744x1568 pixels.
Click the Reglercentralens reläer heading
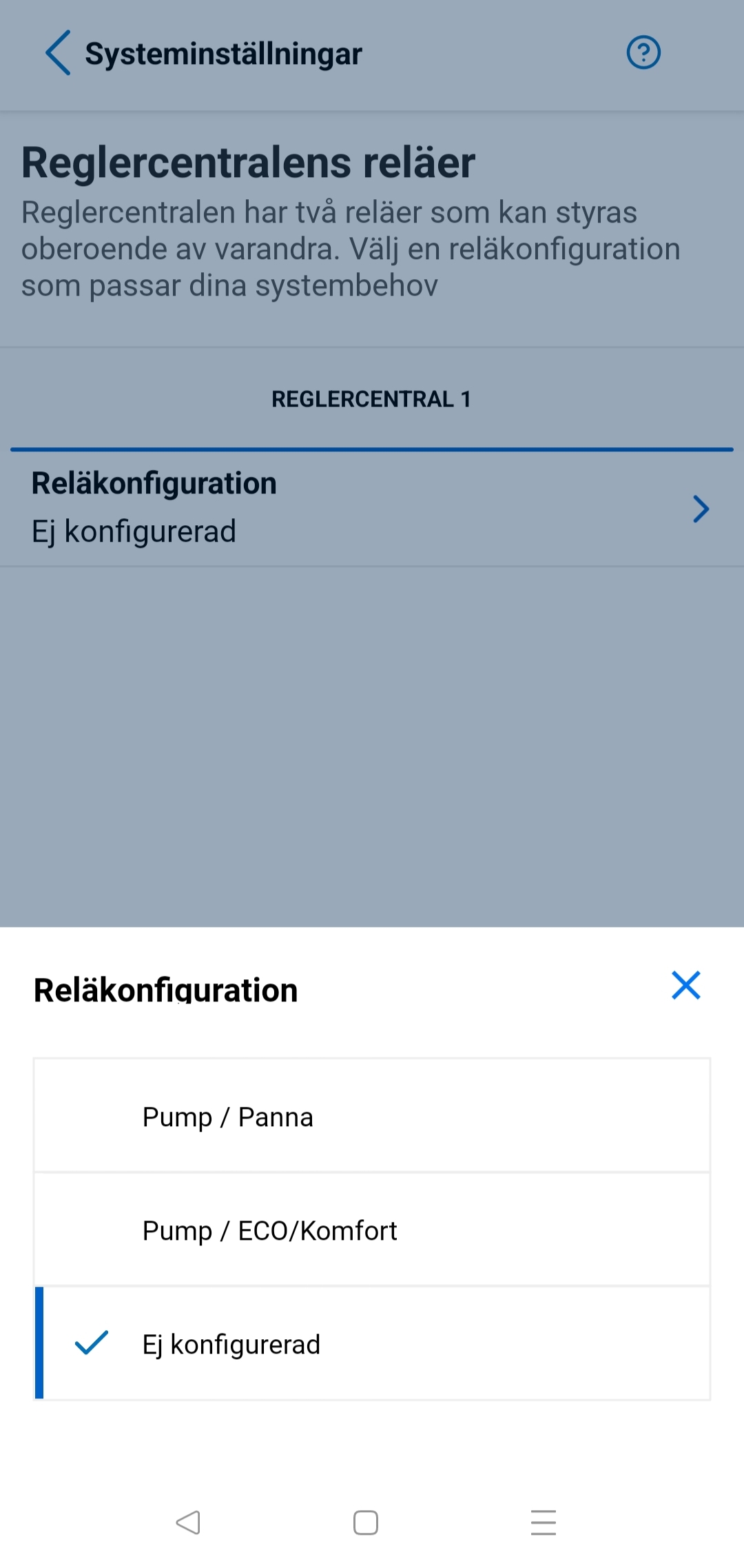pyautogui.click(x=248, y=163)
